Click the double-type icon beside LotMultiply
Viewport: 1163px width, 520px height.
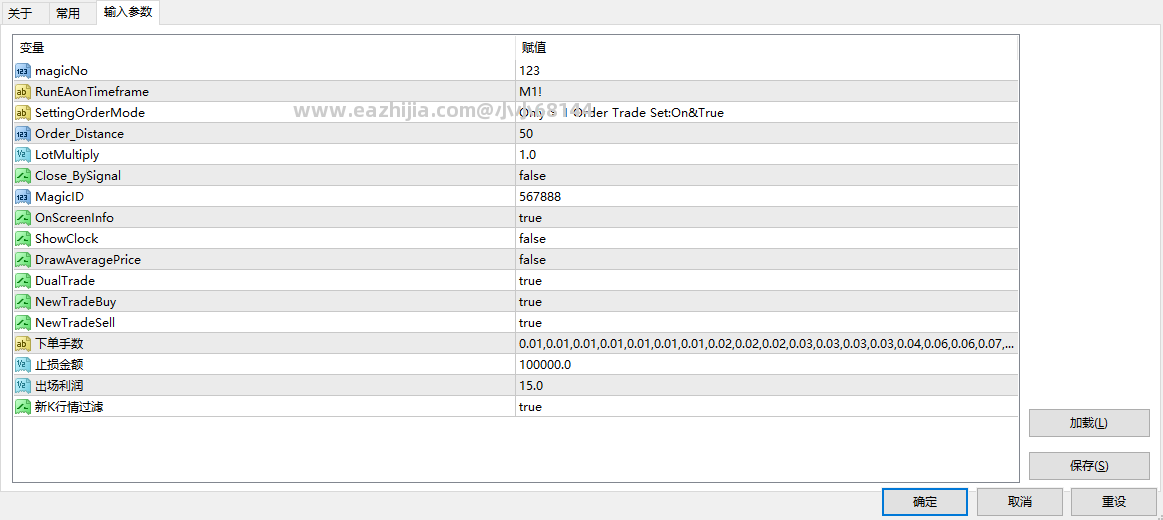click(x=22, y=155)
